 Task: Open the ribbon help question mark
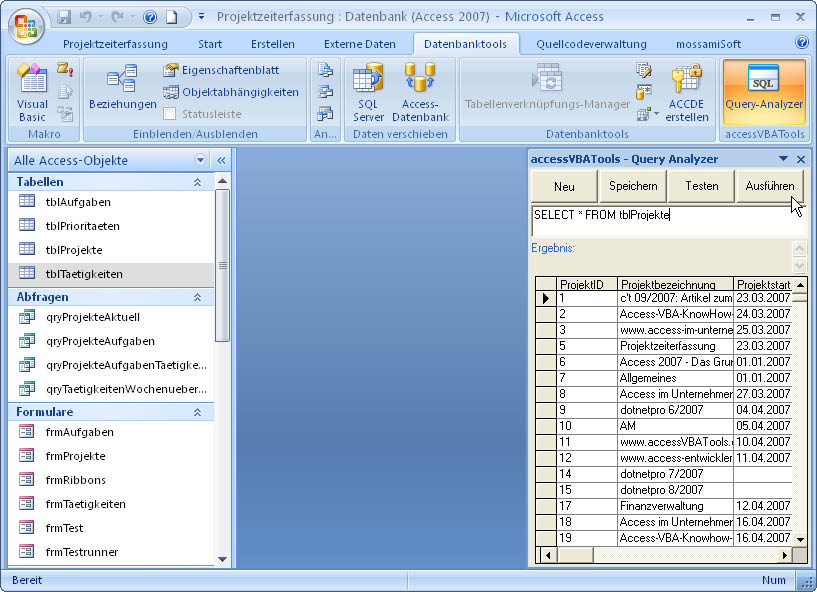(x=801, y=43)
